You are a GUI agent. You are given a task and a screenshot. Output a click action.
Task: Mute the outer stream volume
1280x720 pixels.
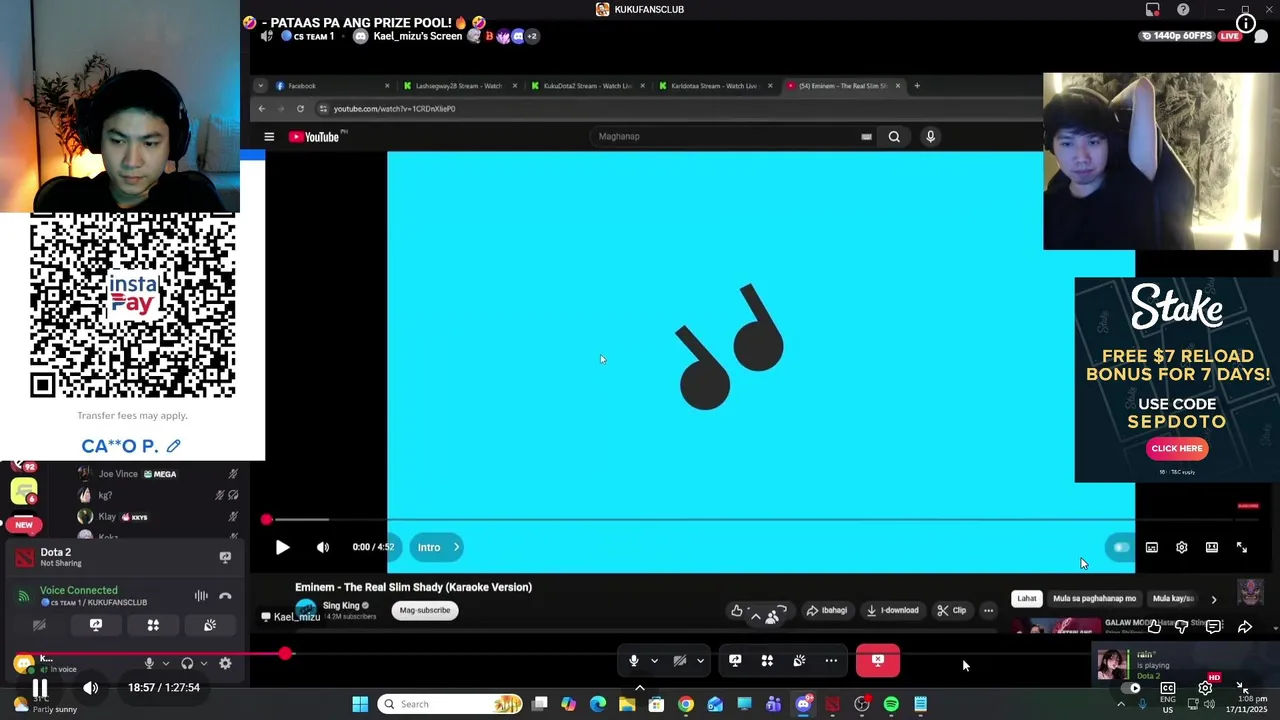pyautogui.click(x=90, y=688)
